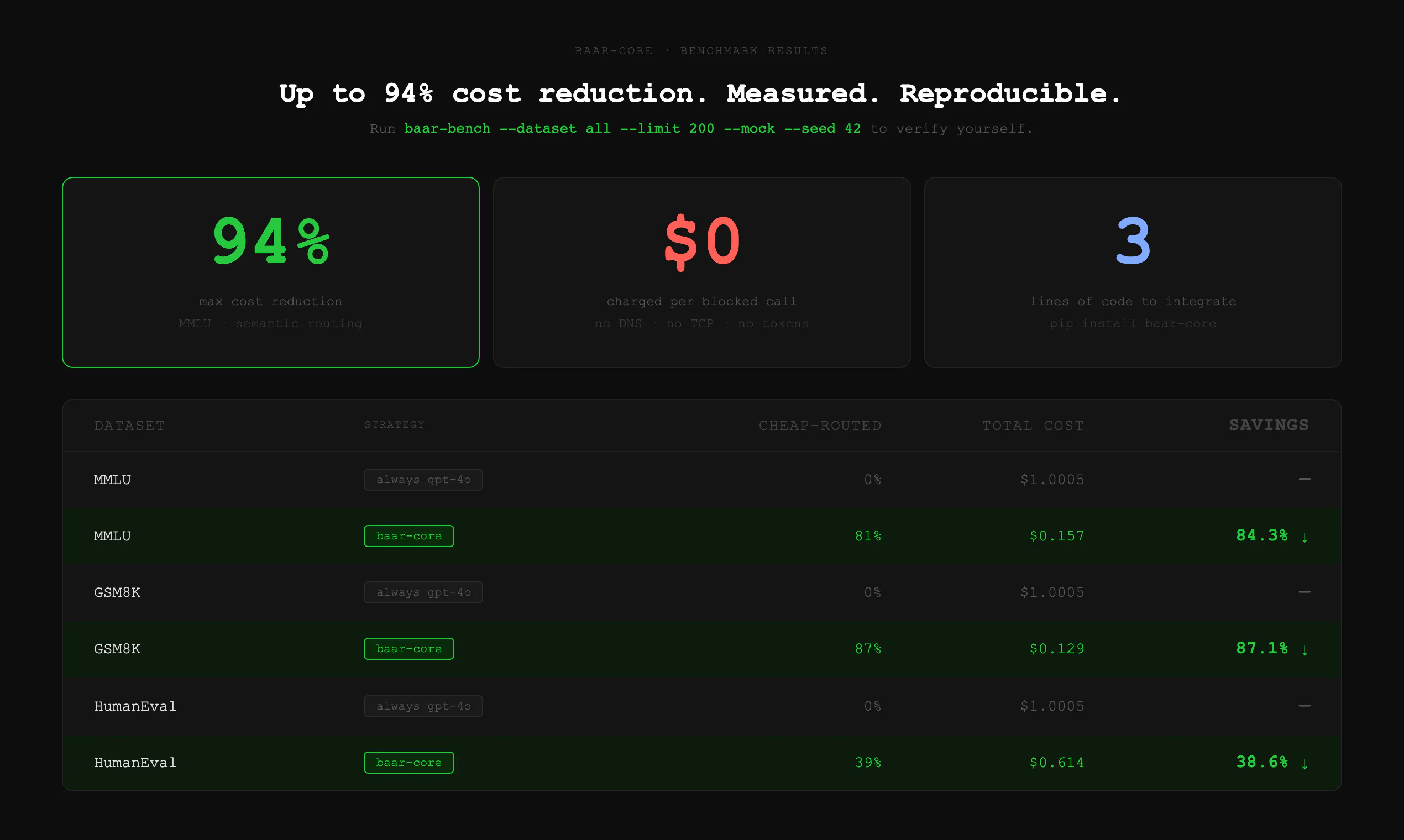Click the 84.3% savings value
This screenshot has width=1404, height=840.
click(x=1262, y=535)
